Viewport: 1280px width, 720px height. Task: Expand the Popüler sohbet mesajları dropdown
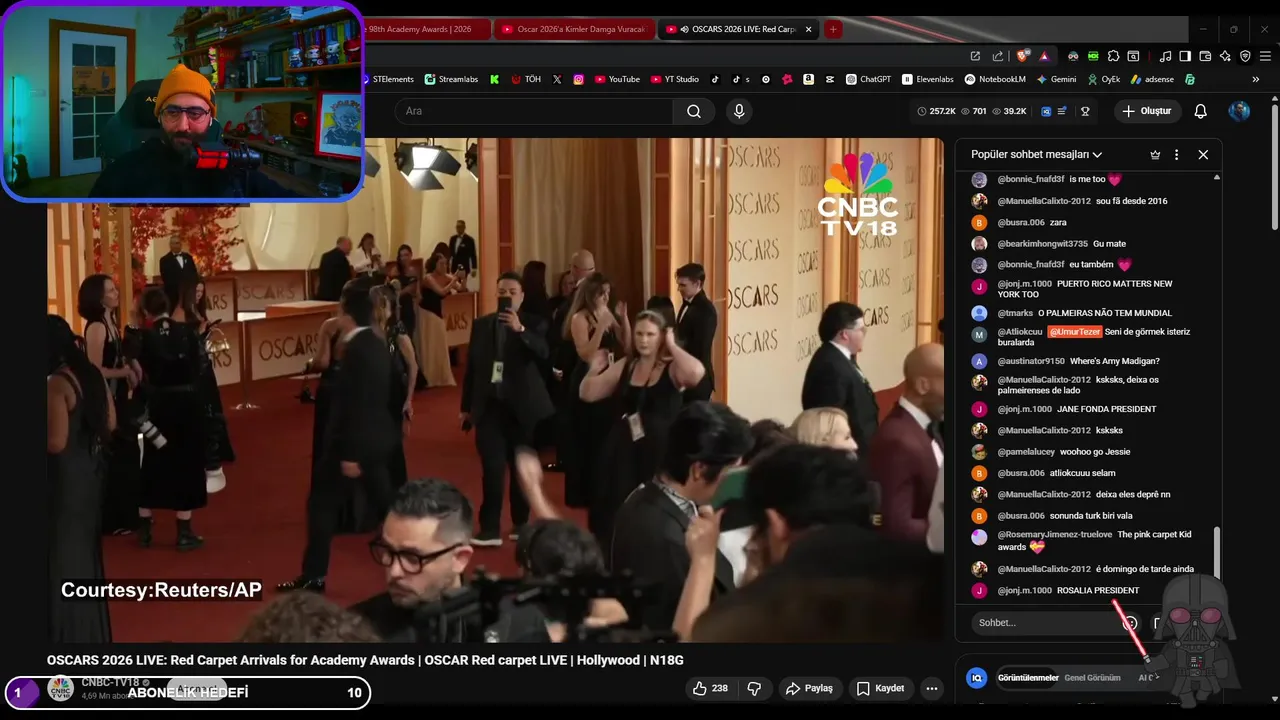point(1036,155)
